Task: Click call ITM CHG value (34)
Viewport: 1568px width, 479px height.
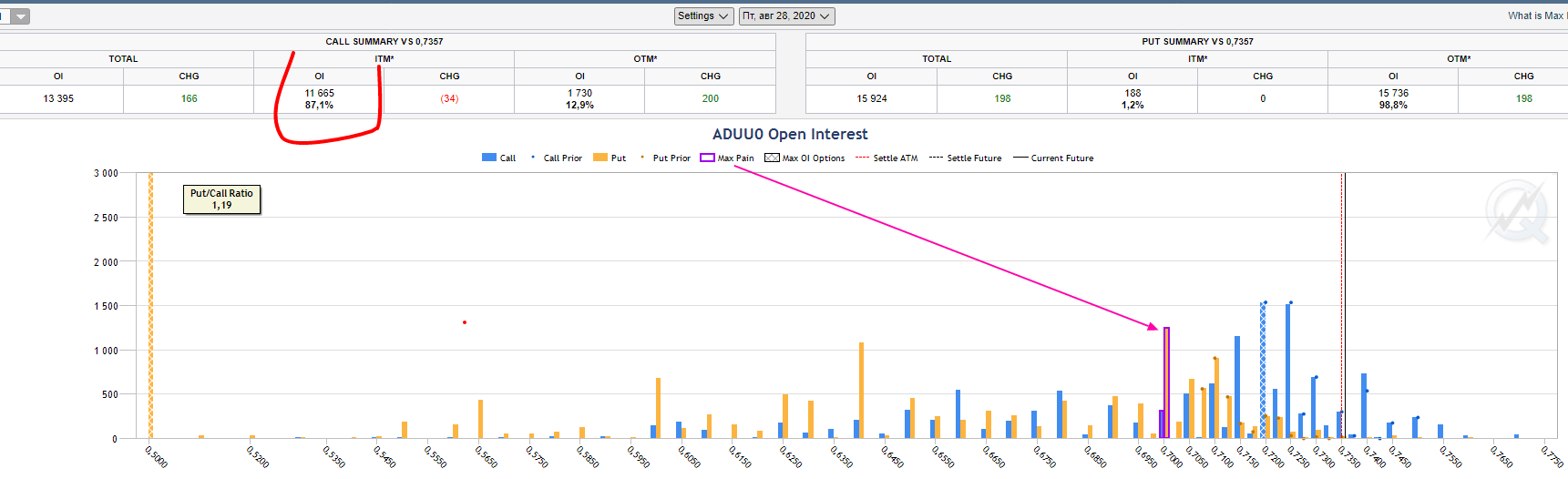Action: (449, 98)
